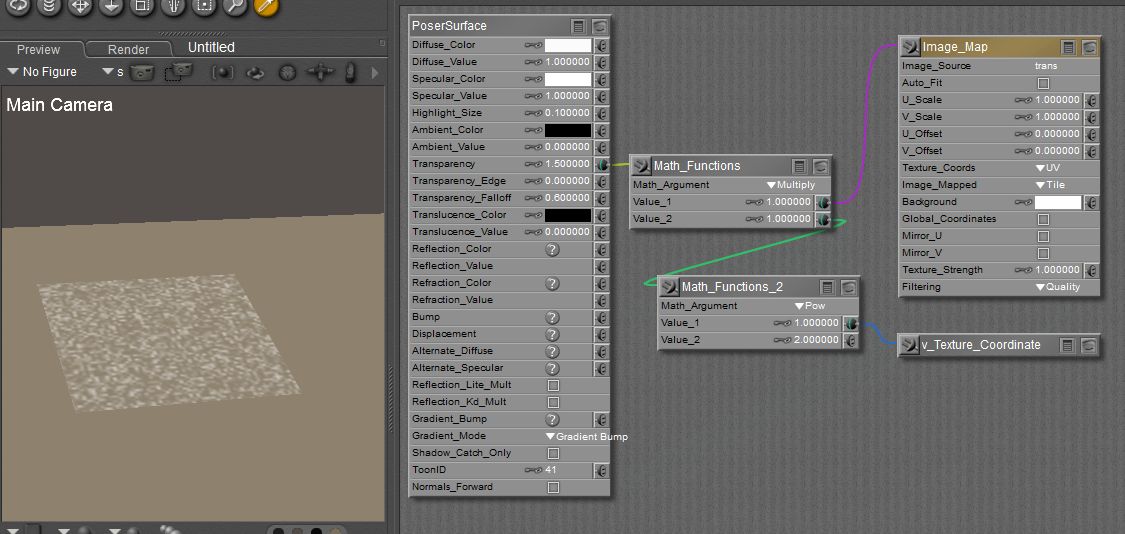Enable the Normals_Forward checkbox

(x=553, y=487)
